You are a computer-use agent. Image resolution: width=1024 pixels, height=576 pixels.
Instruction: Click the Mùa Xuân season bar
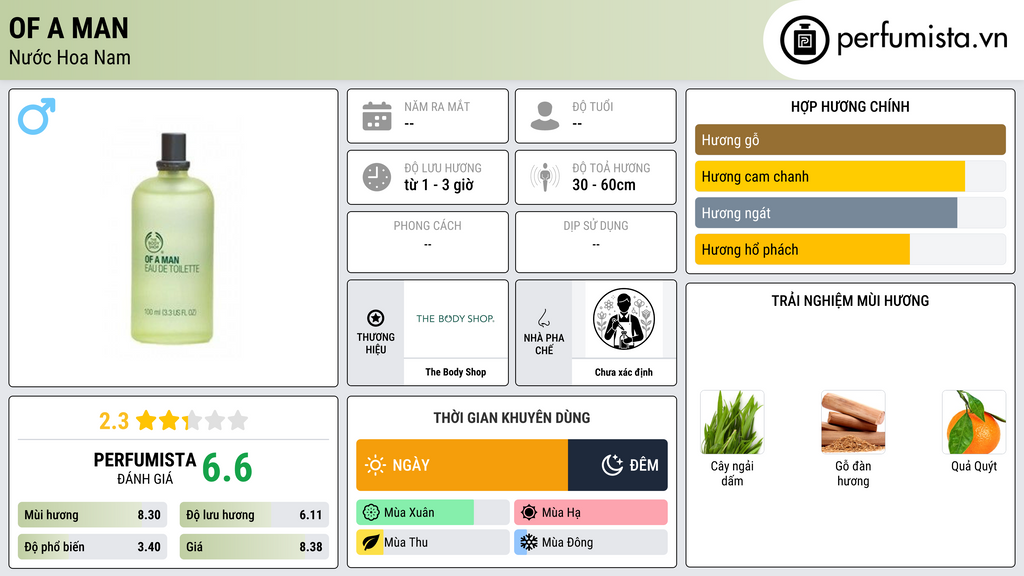click(432, 513)
